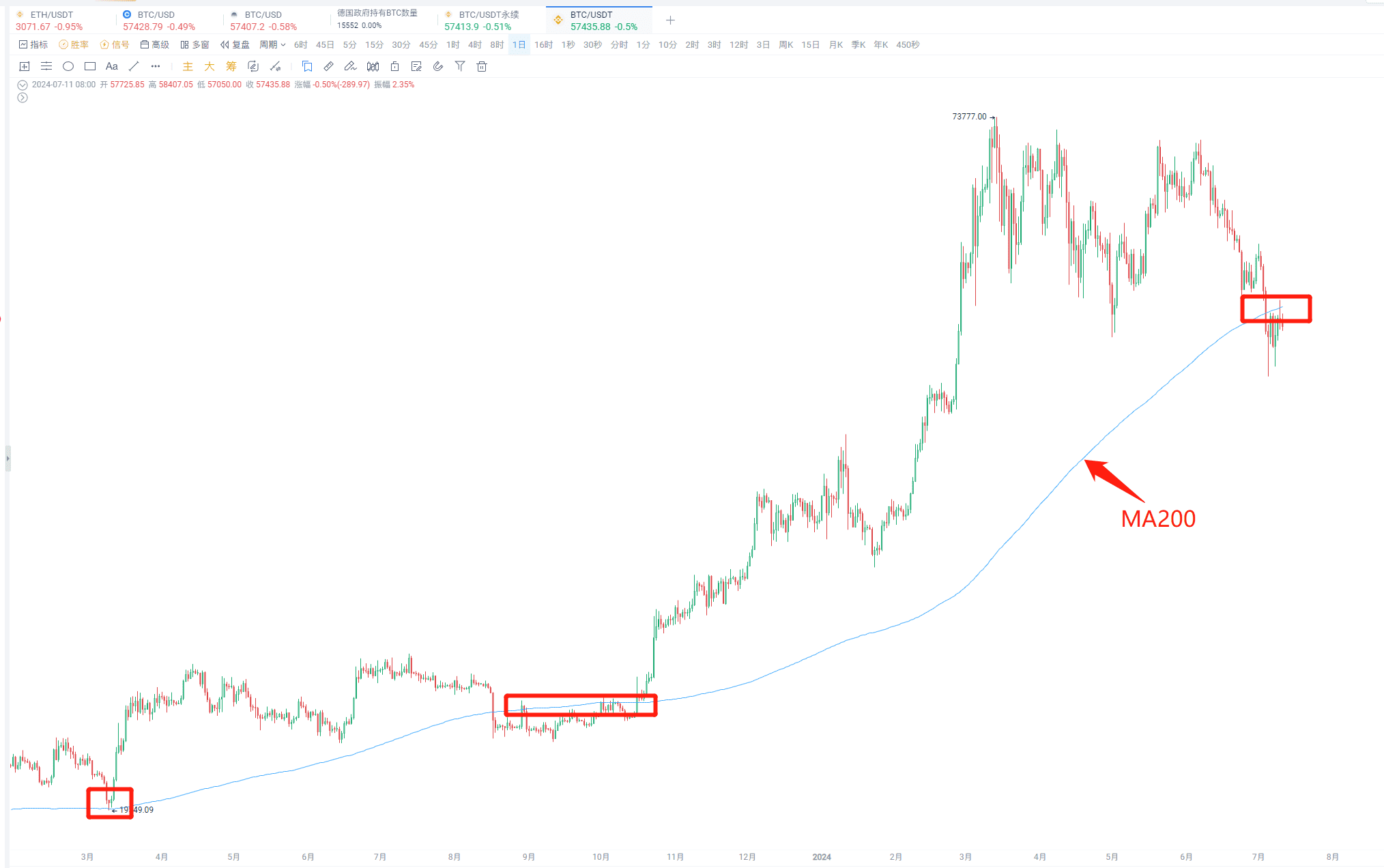Click the candlestick chart style icon
Image resolution: width=1384 pixels, height=868 pixels.
[373, 66]
